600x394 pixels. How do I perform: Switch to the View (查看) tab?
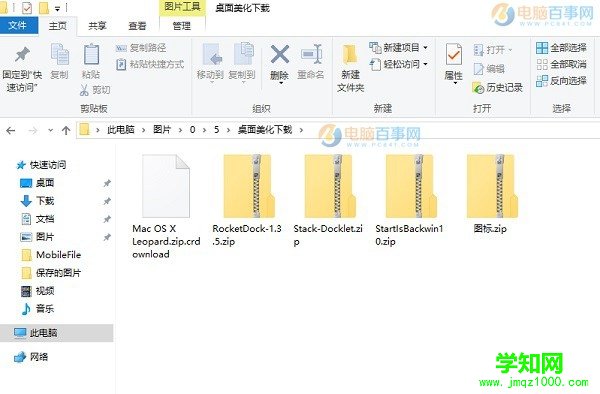click(137, 26)
